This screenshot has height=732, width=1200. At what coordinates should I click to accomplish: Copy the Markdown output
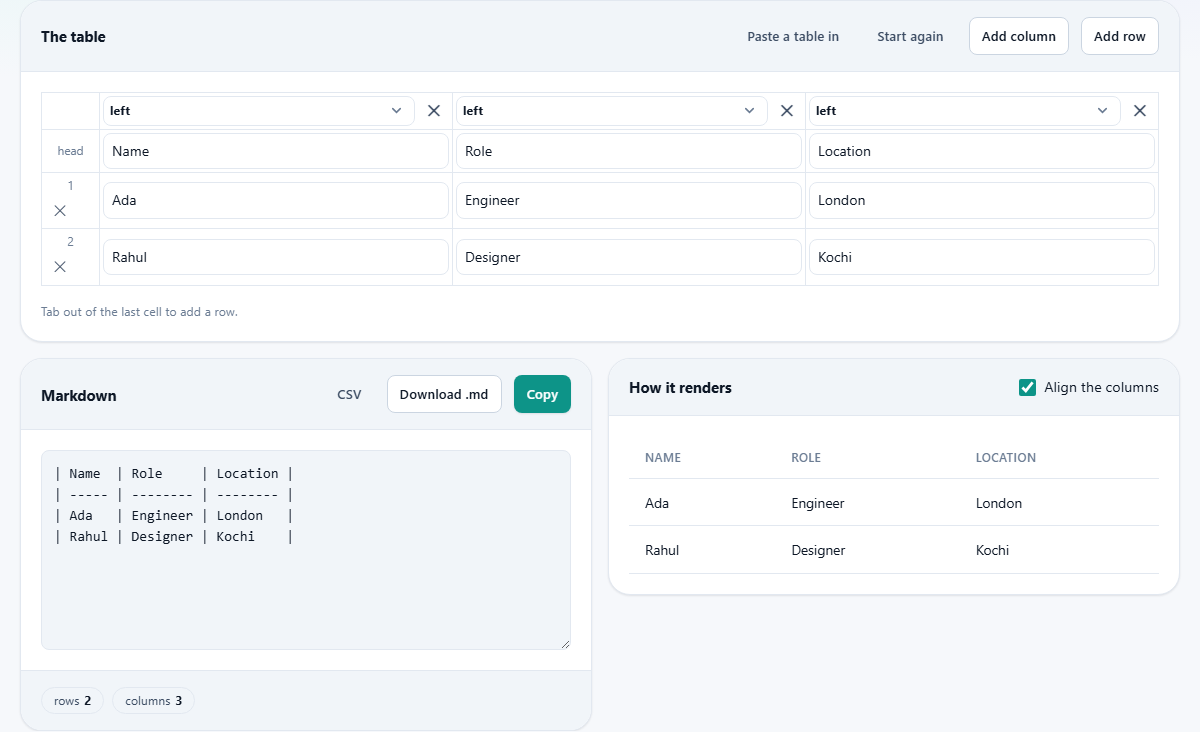point(542,394)
